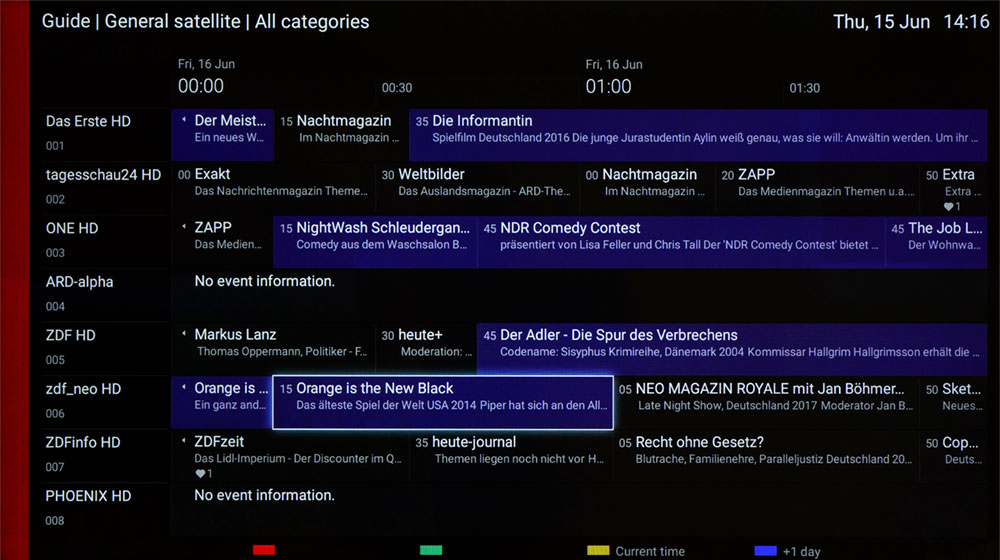Open the All categories filter in header
The height and width of the screenshot is (560, 1000).
[312, 21]
